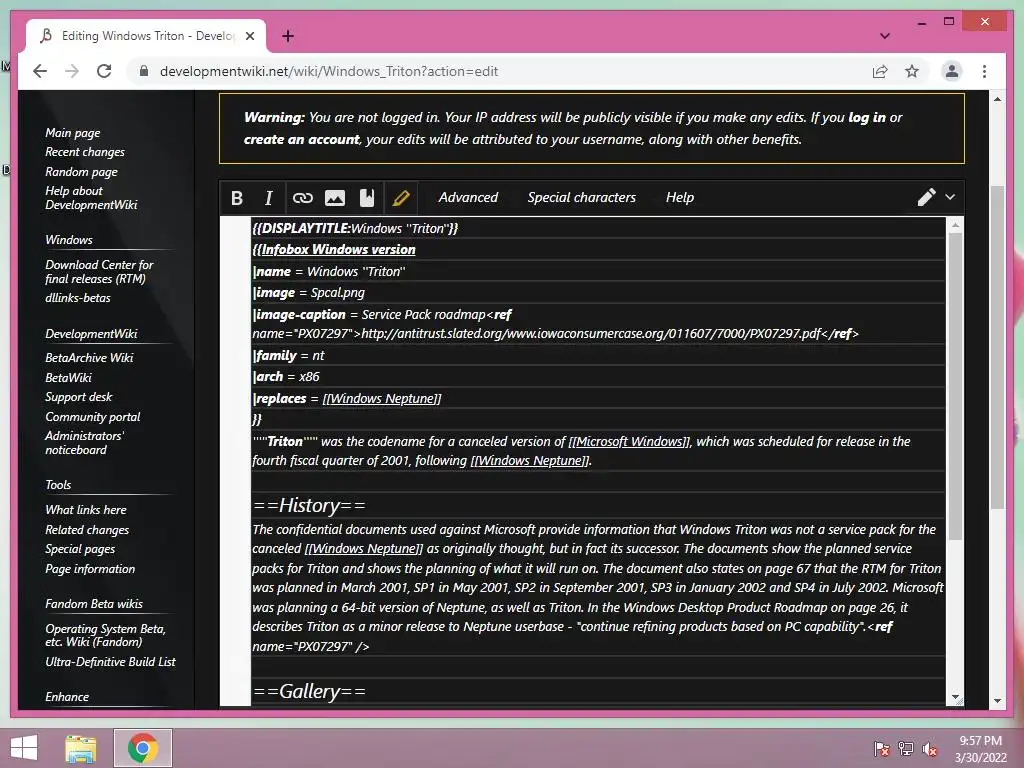This screenshot has height=768, width=1024.
Task: Click the ==Gallery== heading line in editor
Action: point(310,691)
